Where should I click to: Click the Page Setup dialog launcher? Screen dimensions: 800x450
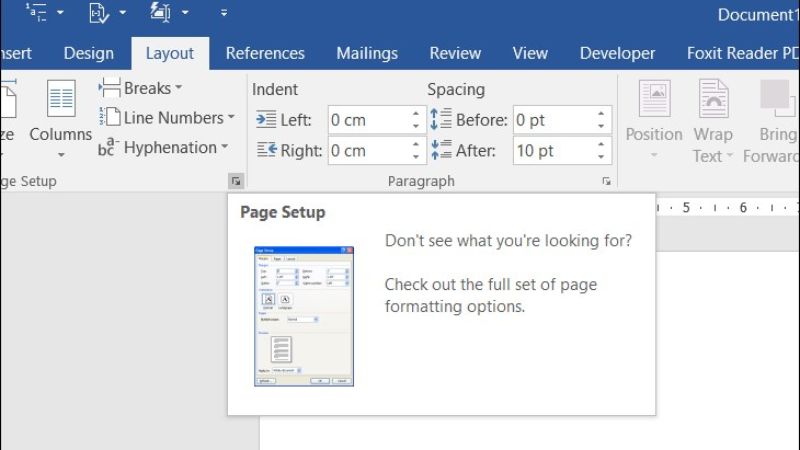point(235,181)
